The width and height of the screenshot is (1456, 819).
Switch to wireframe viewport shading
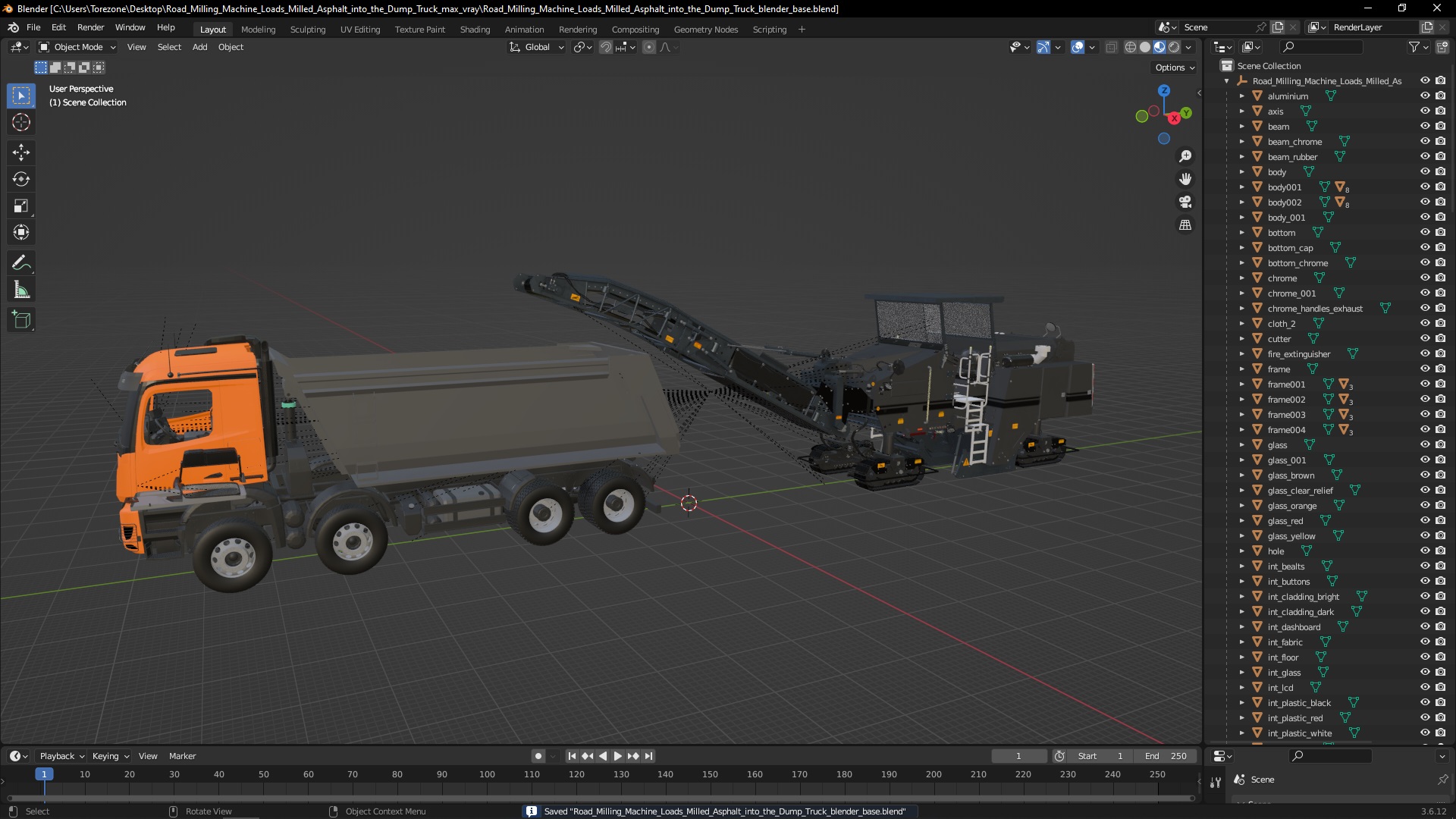pyautogui.click(x=1131, y=47)
